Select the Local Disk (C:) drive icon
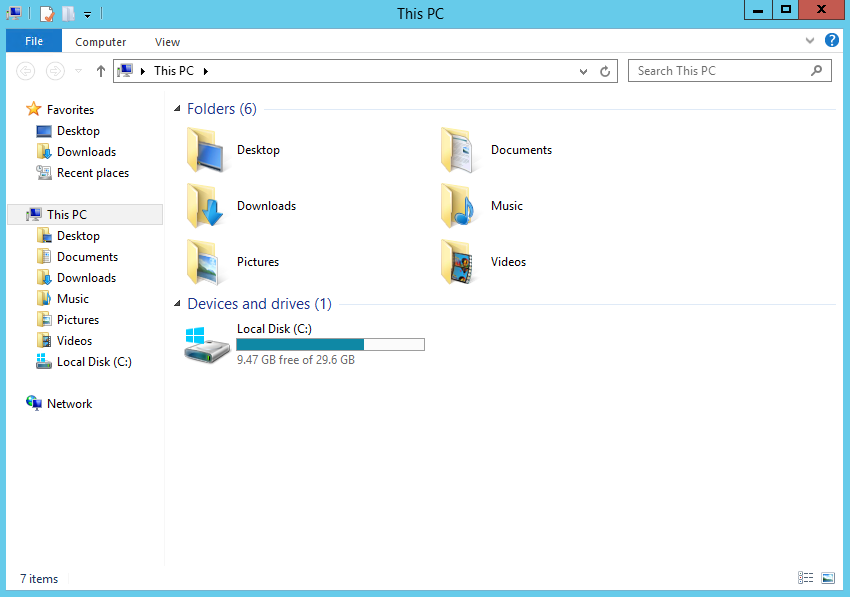The image size is (850, 597). [x=207, y=345]
